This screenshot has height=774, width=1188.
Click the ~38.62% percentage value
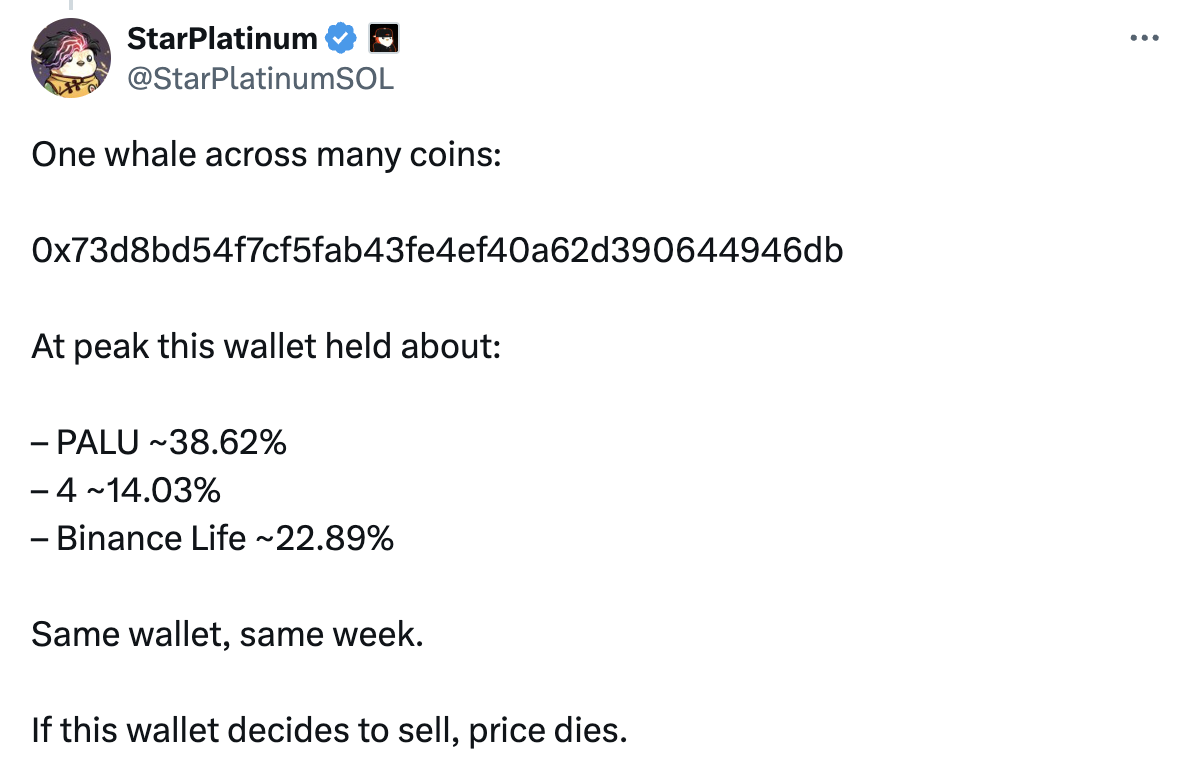(217, 443)
